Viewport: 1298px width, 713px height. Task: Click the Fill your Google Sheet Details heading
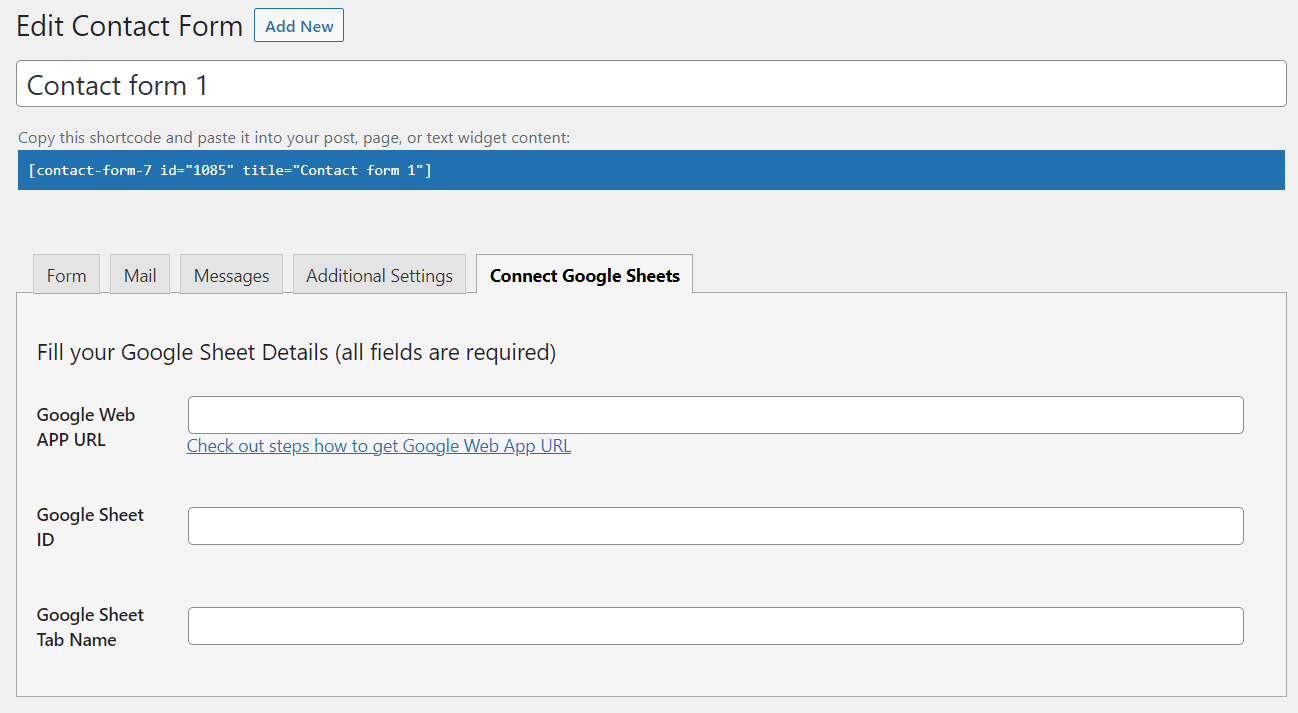coord(296,352)
